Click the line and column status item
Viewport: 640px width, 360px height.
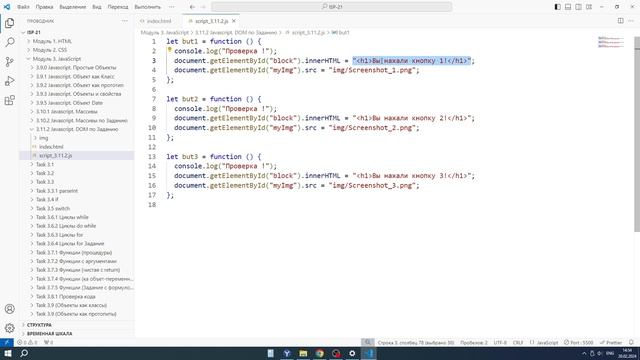click(x=416, y=342)
